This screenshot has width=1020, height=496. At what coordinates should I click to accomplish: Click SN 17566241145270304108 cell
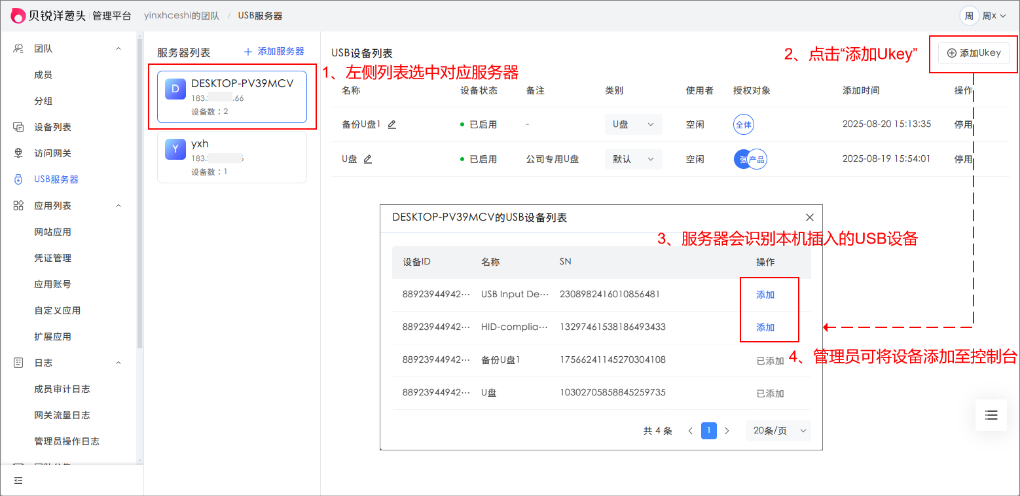613,360
